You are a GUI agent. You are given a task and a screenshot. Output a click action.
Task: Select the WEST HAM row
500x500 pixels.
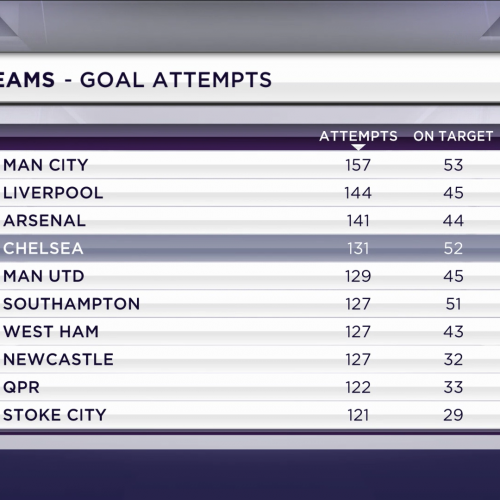250,331
